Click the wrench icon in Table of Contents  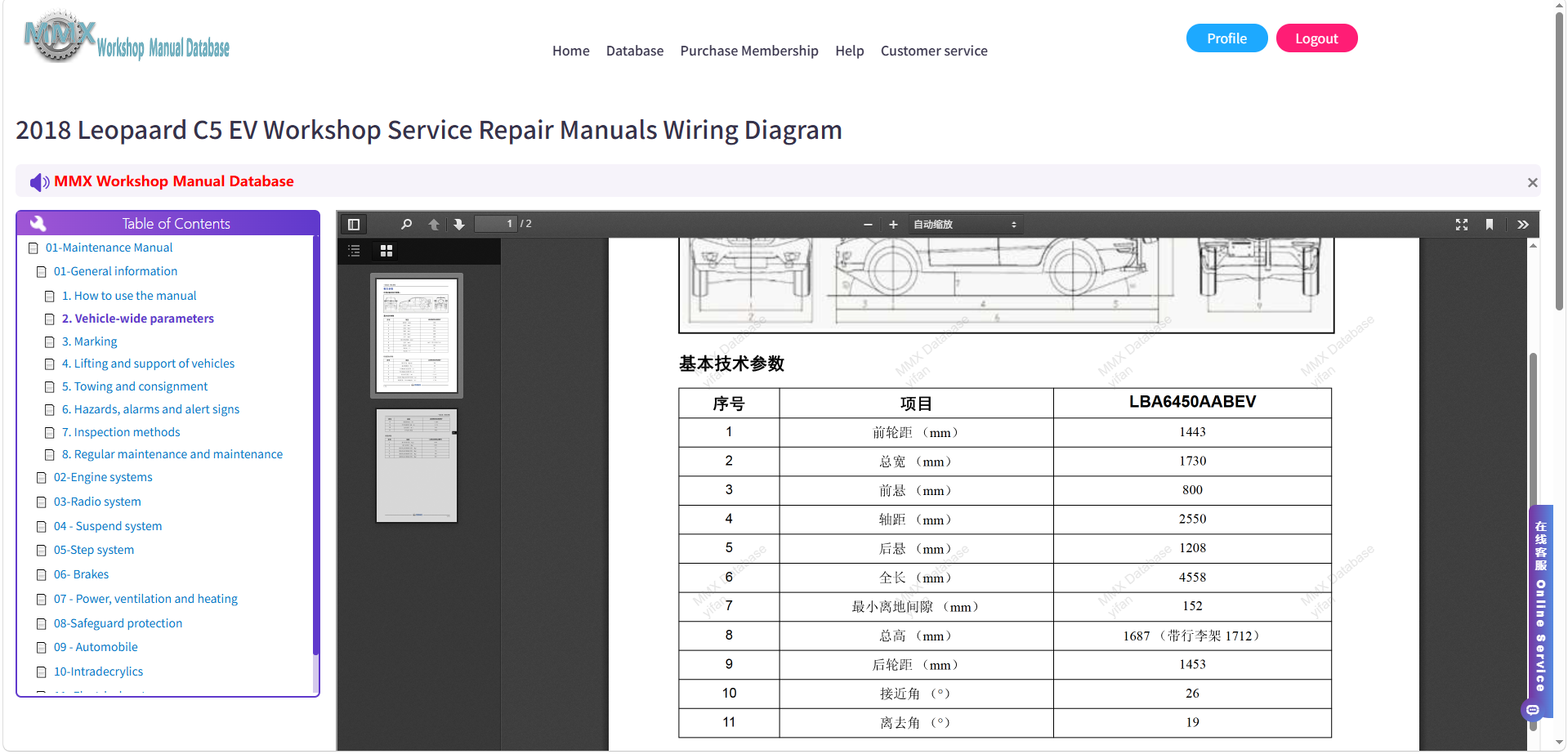38,223
